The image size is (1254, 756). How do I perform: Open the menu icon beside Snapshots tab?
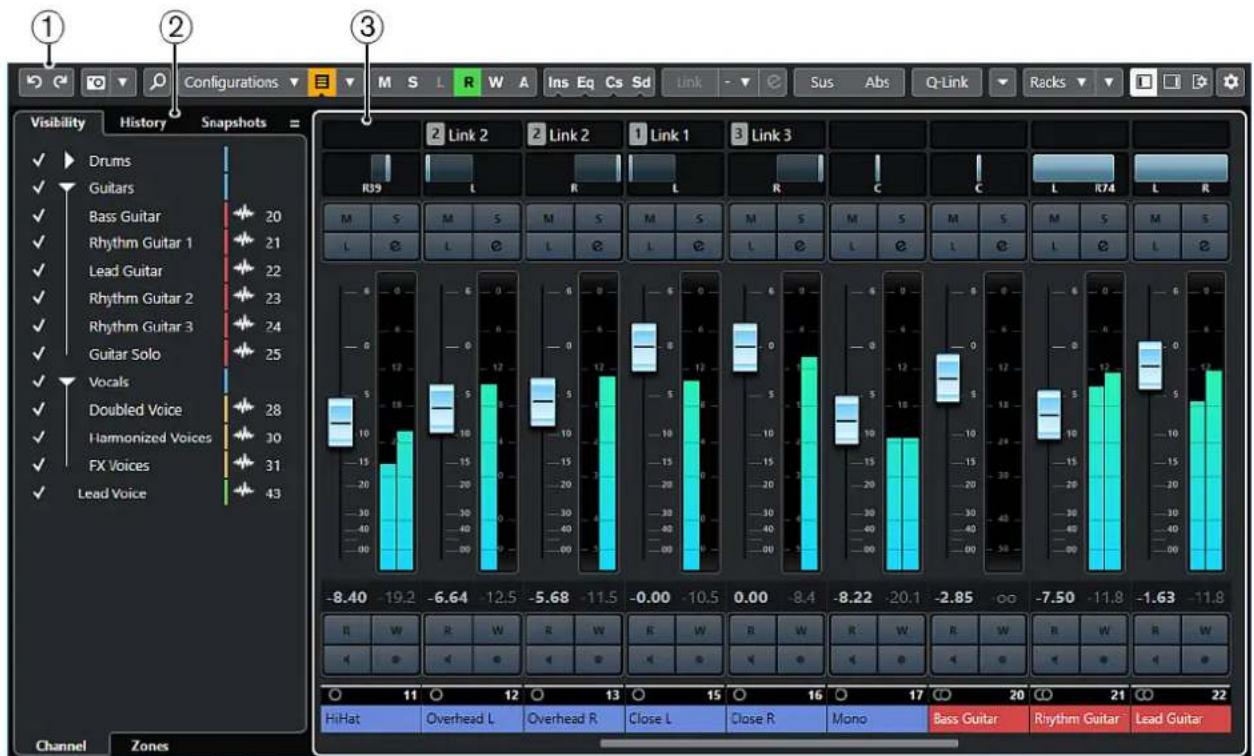[x=294, y=124]
